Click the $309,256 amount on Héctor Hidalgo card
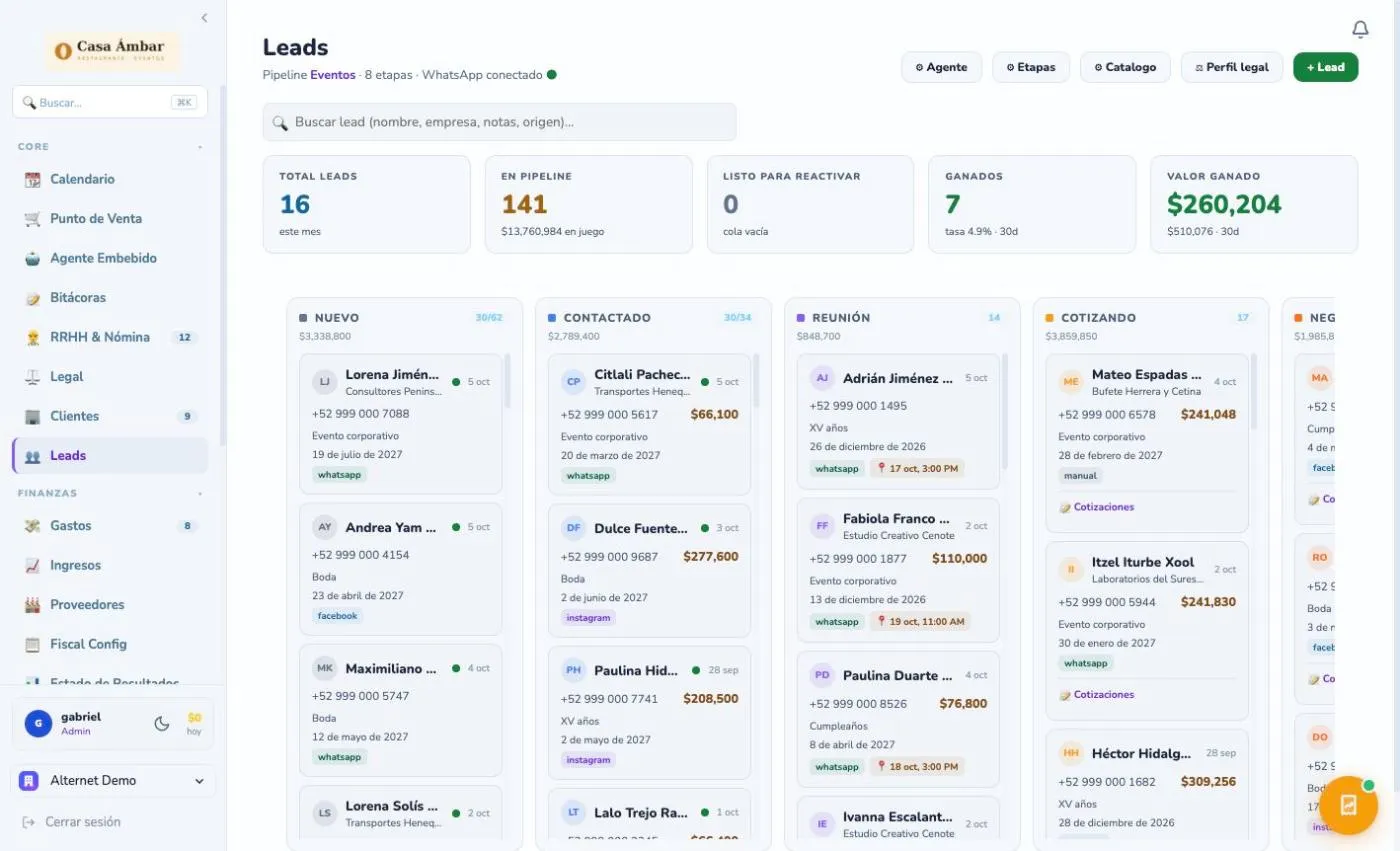Screen dimensions: 1400x851 (x=1208, y=782)
